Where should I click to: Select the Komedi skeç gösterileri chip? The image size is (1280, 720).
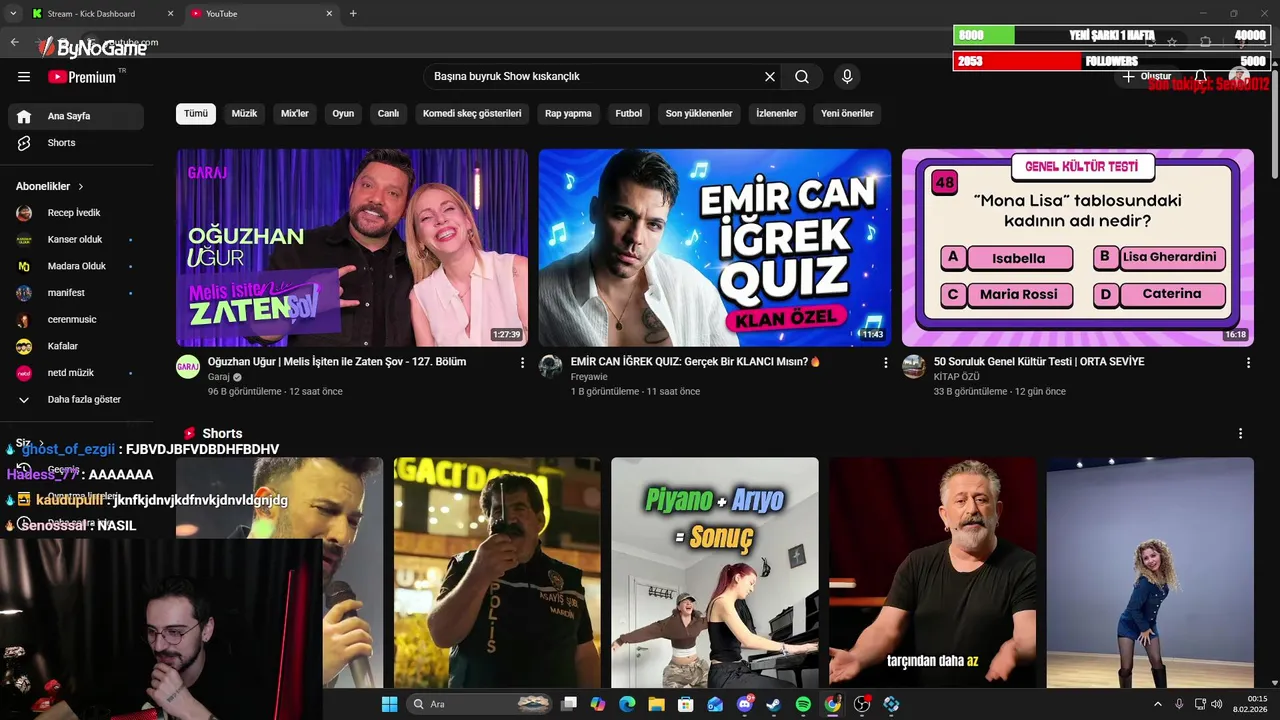coord(472,114)
